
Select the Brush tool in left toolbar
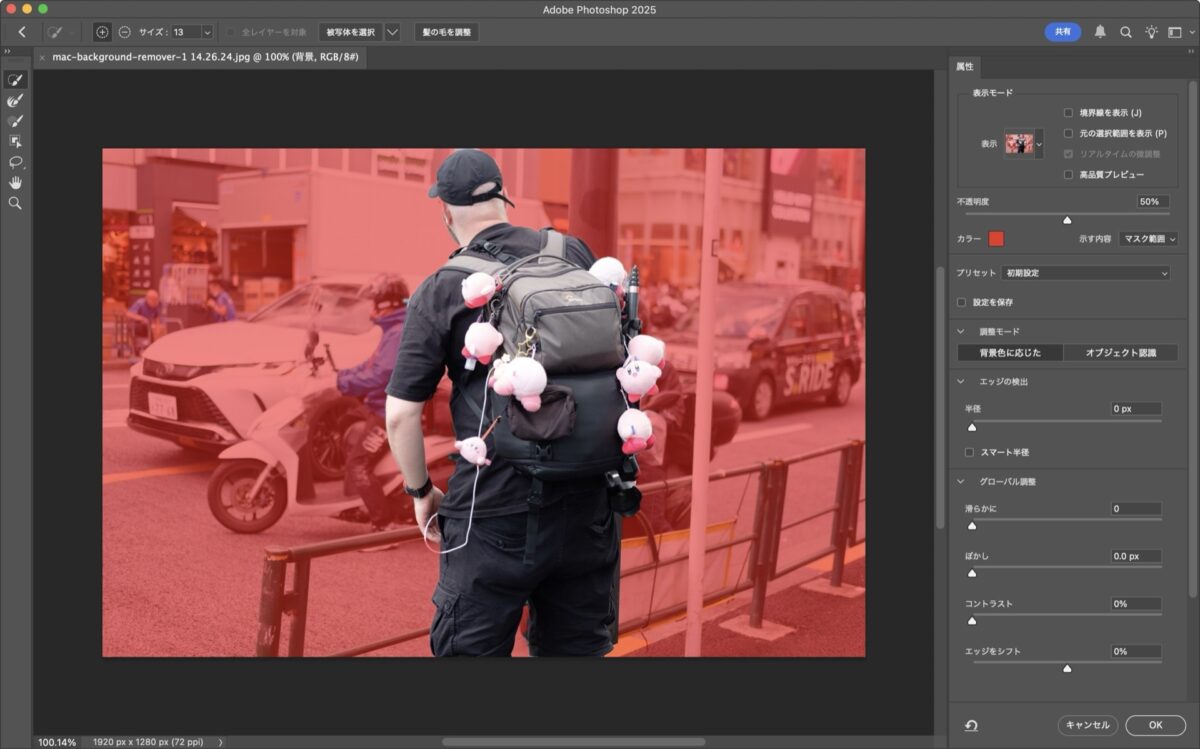[15, 121]
